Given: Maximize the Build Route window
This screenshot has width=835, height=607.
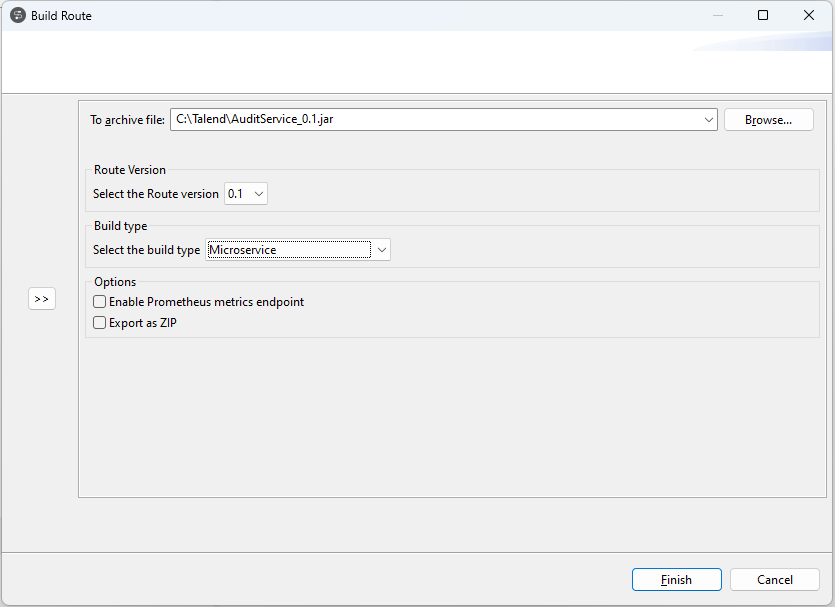Looking at the screenshot, I should (x=763, y=15).
